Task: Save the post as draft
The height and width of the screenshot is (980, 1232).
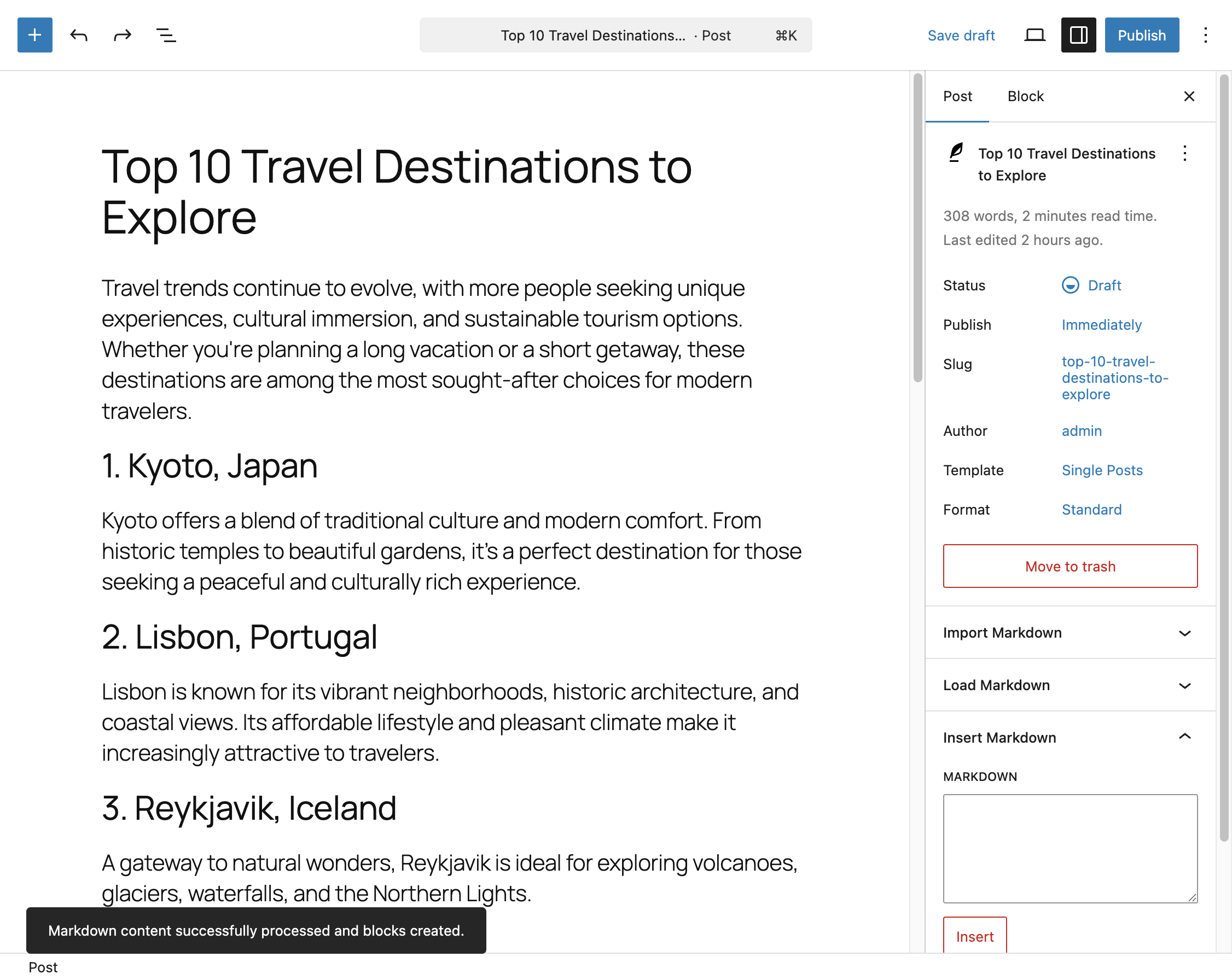Action: click(x=961, y=35)
